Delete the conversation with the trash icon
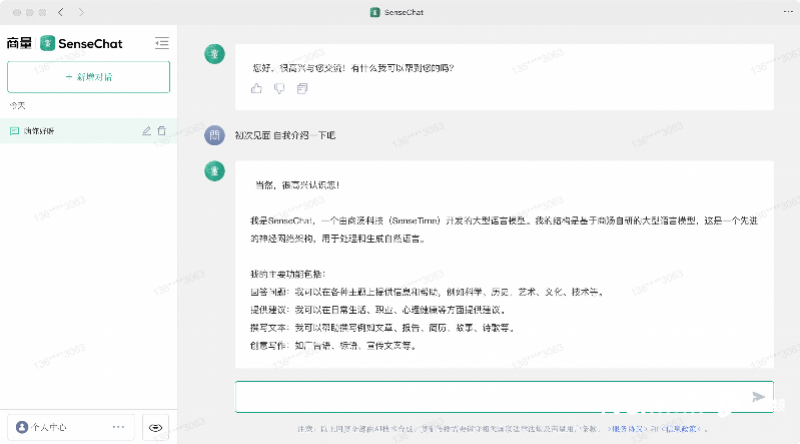Viewport: 800px width, 444px height. (x=162, y=131)
